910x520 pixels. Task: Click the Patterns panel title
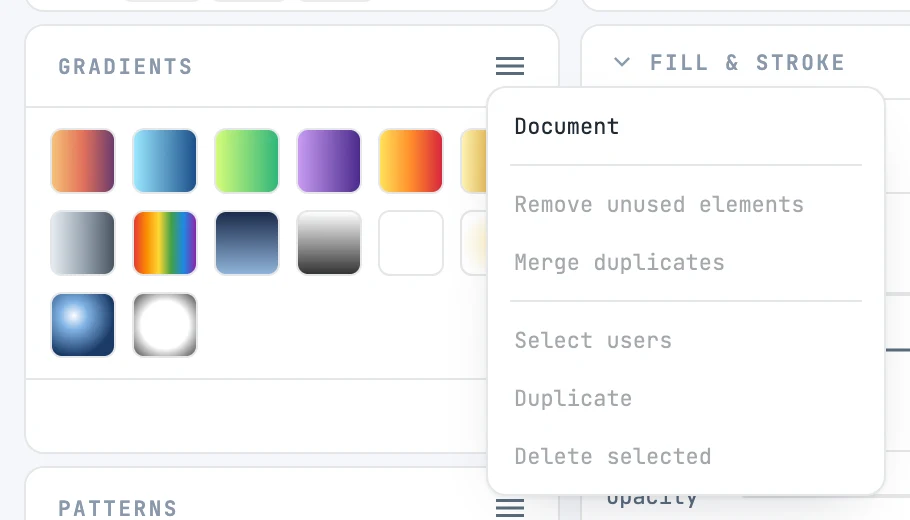point(117,508)
